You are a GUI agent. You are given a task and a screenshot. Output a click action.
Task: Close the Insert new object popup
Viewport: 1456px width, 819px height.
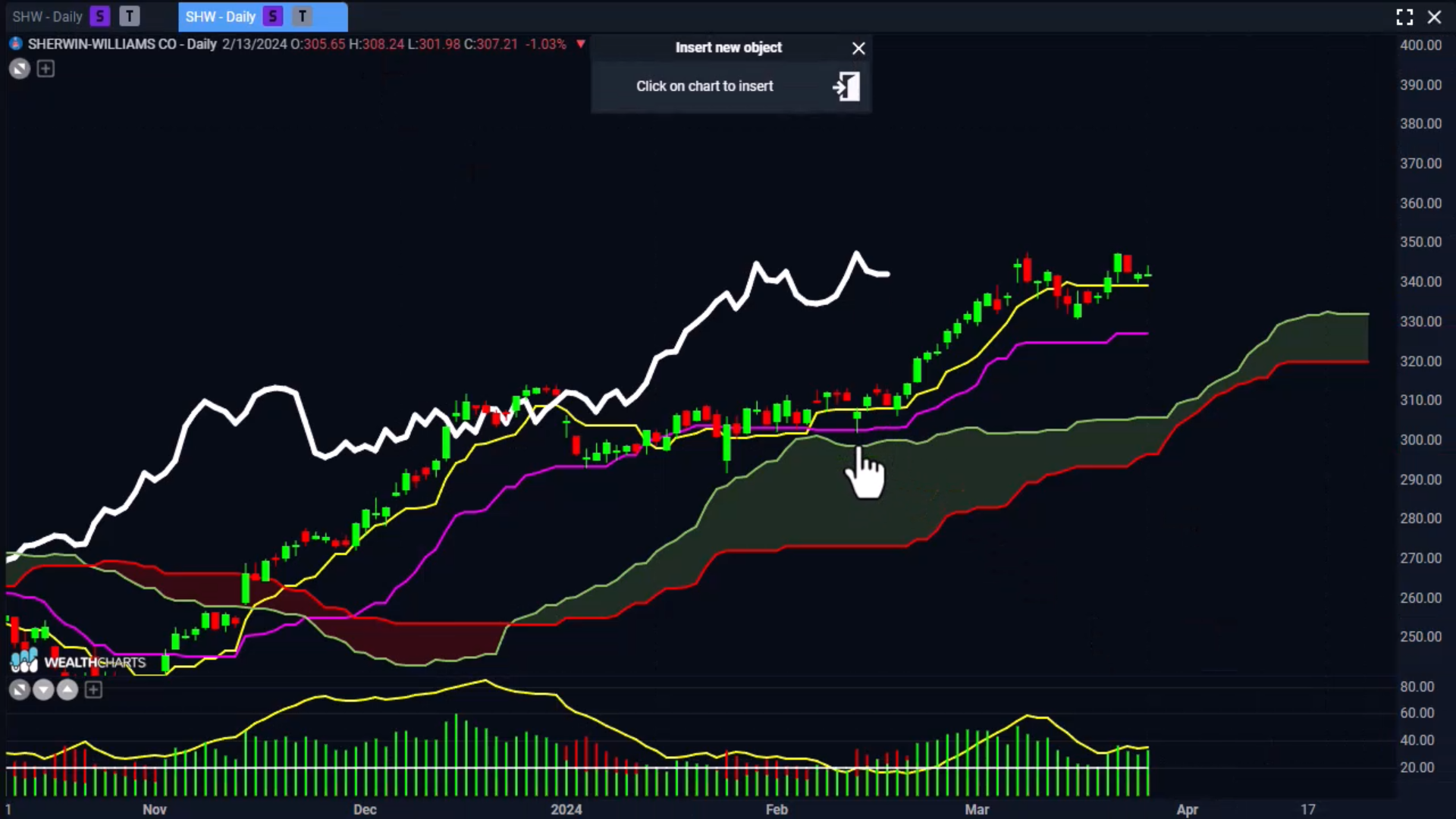tap(858, 49)
